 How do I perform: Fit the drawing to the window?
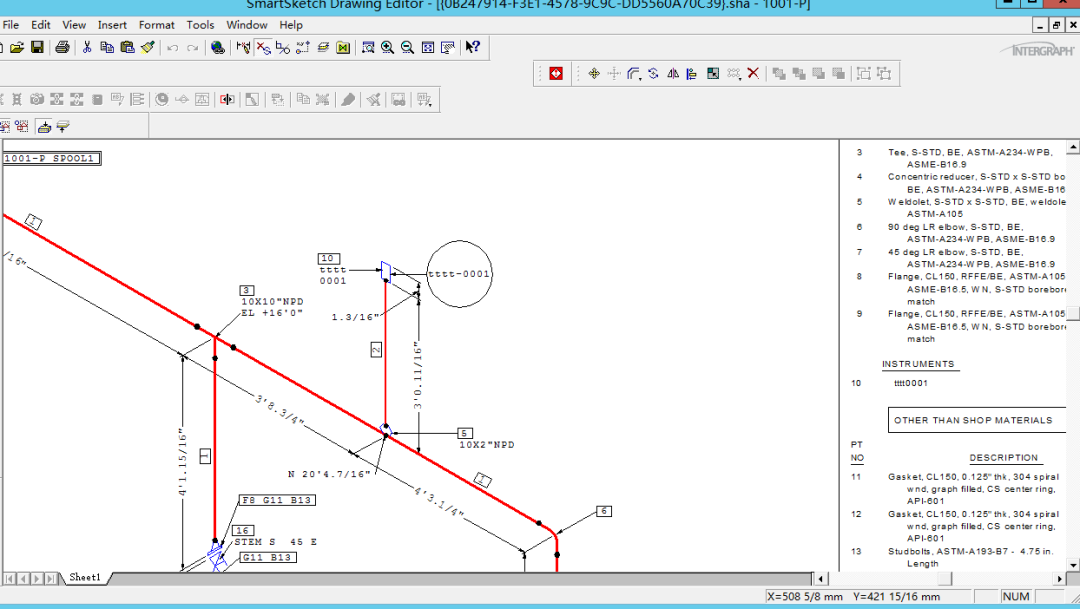(428, 47)
